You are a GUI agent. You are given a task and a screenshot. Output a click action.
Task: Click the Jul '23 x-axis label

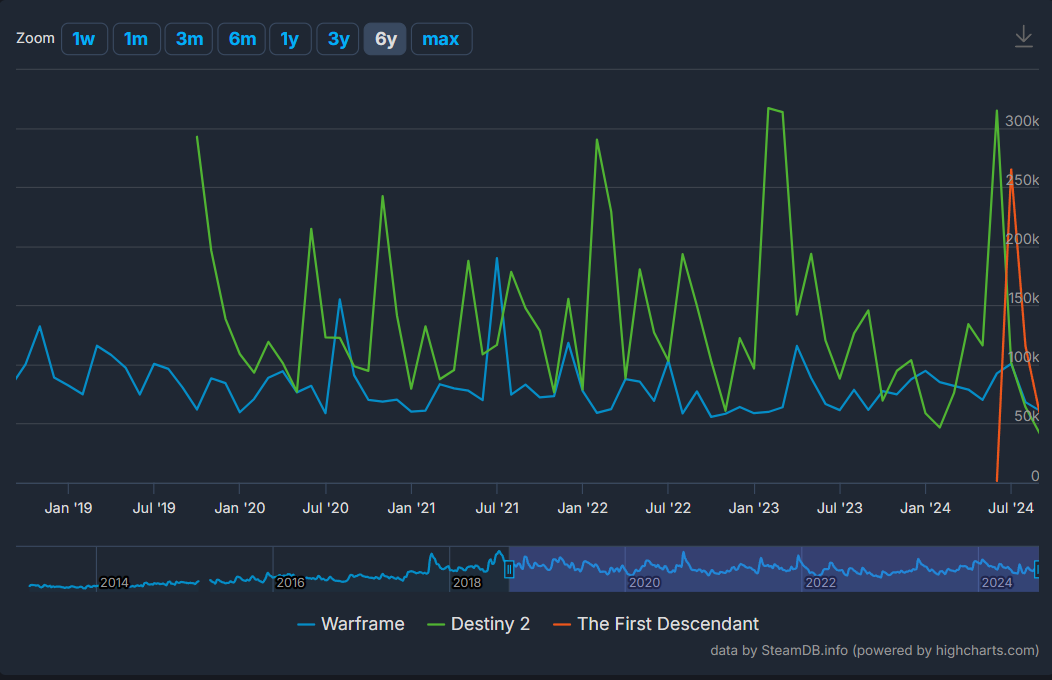pyautogui.click(x=839, y=508)
